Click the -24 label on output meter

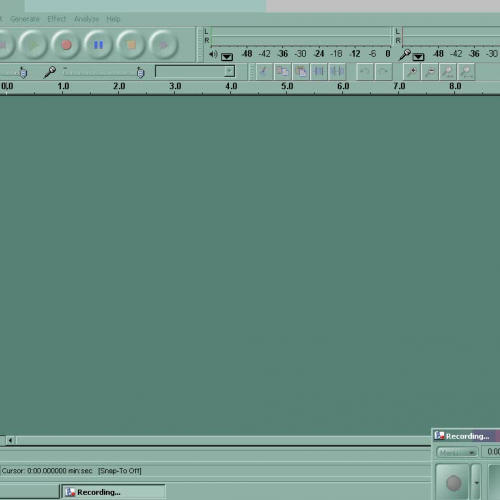tap(319, 54)
